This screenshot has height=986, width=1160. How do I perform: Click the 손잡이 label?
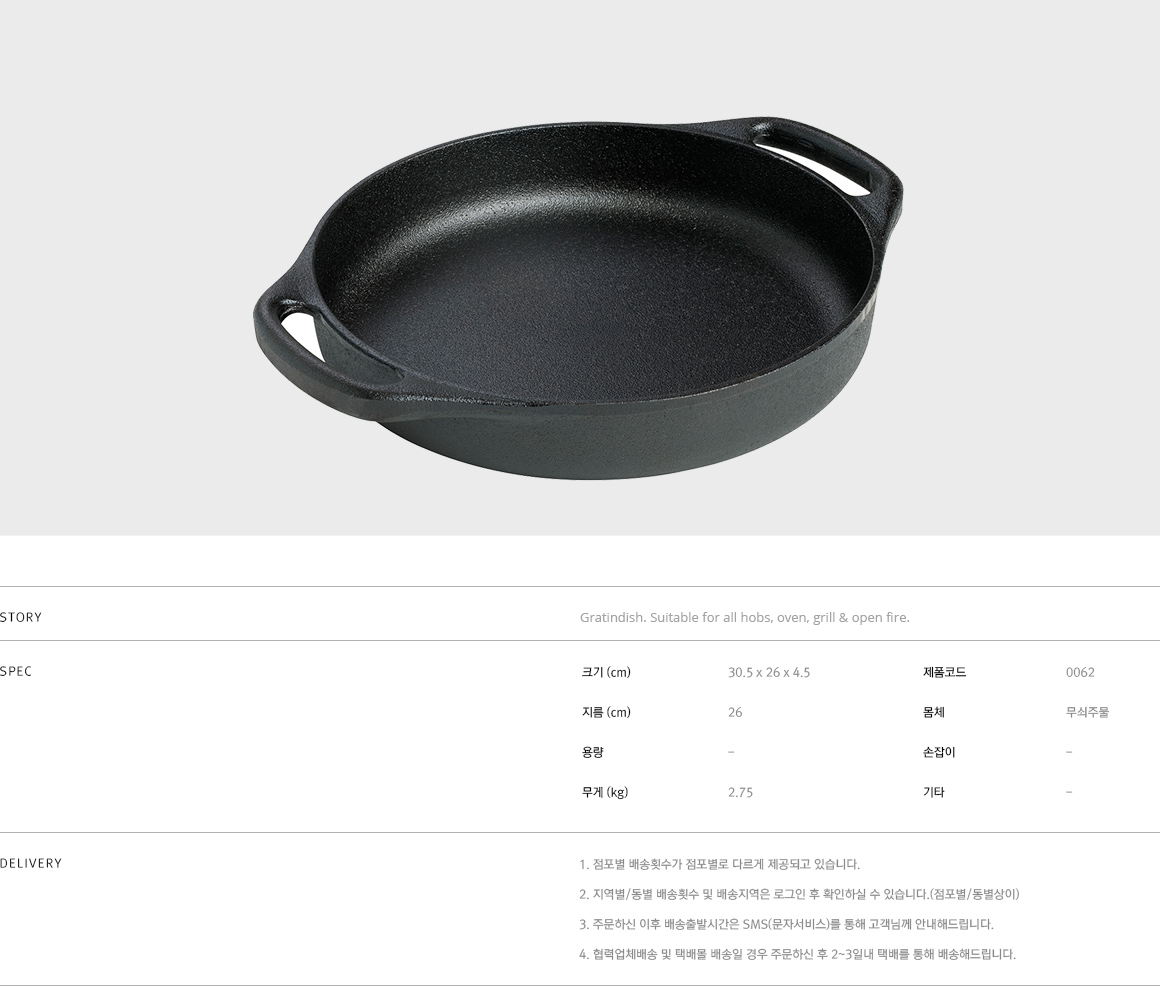pos(940,752)
